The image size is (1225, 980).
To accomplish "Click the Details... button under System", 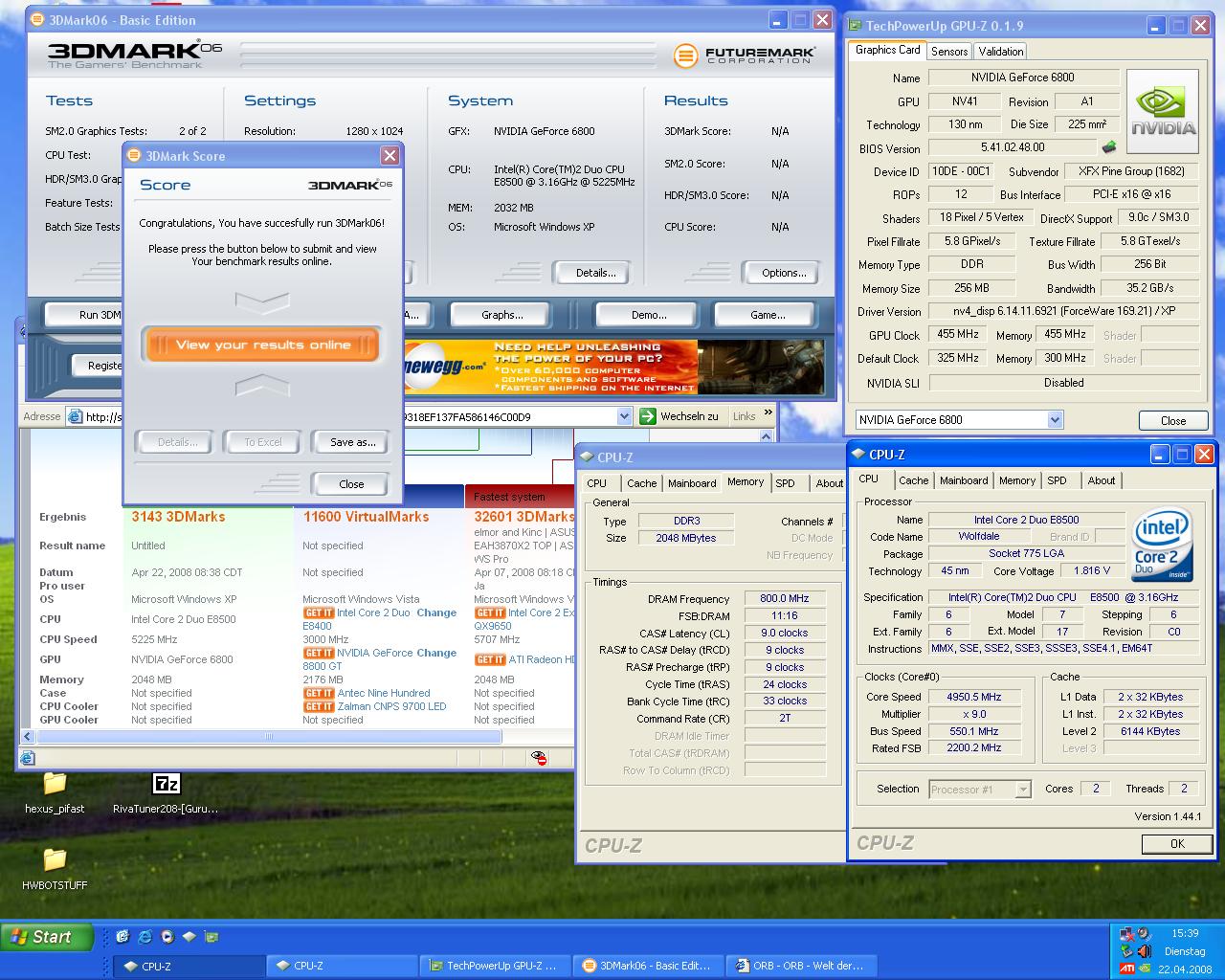I will point(594,273).
